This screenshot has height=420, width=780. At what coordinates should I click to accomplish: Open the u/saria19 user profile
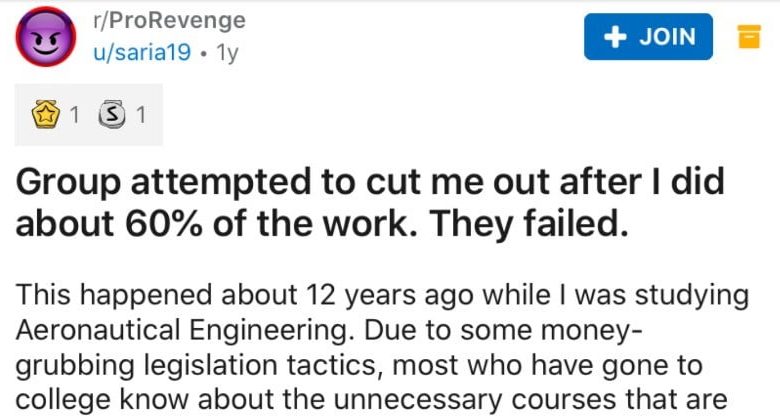click(x=144, y=51)
